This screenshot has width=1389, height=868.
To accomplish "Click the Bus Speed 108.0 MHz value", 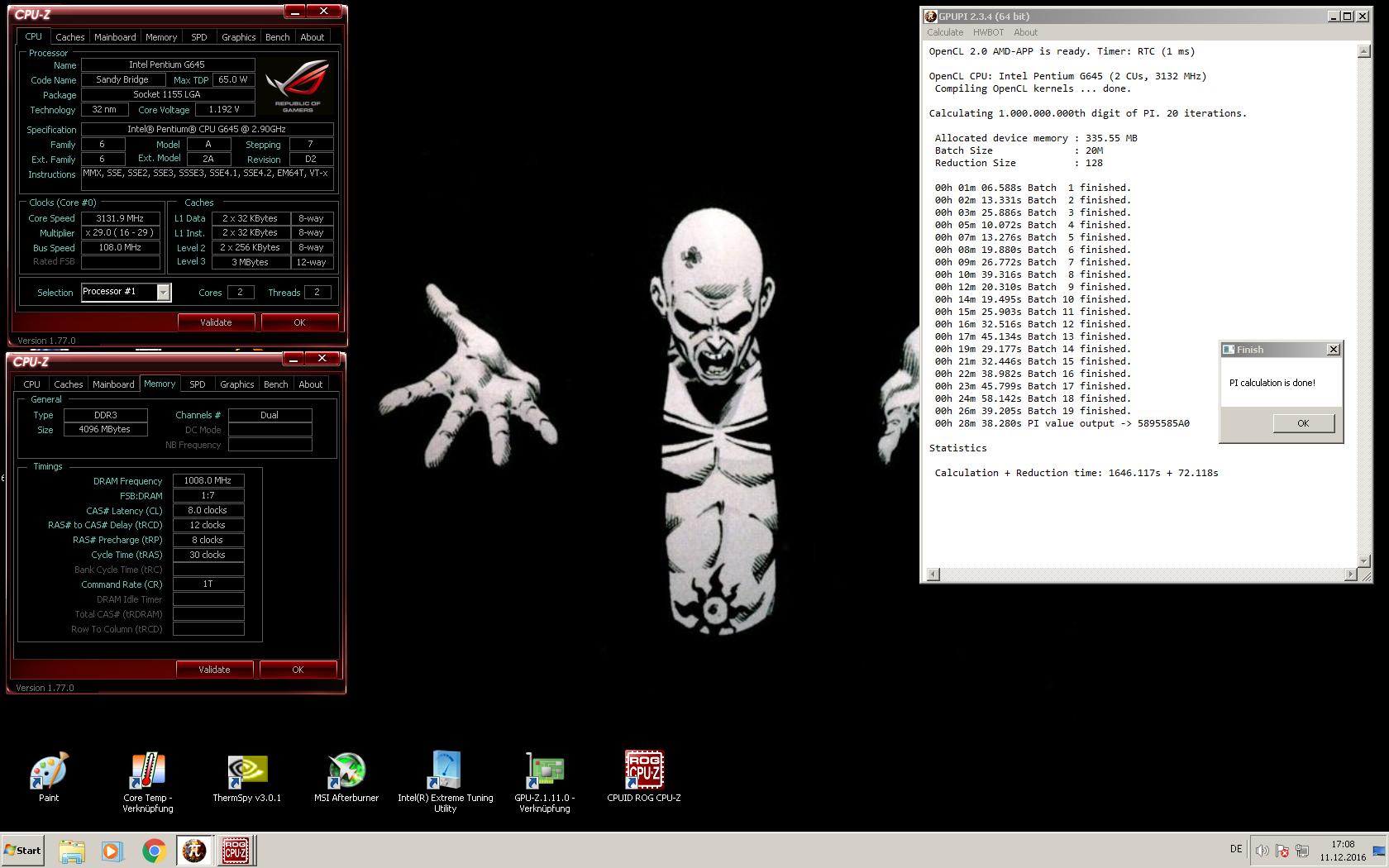I will pyautogui.click(x=121, y=247).
